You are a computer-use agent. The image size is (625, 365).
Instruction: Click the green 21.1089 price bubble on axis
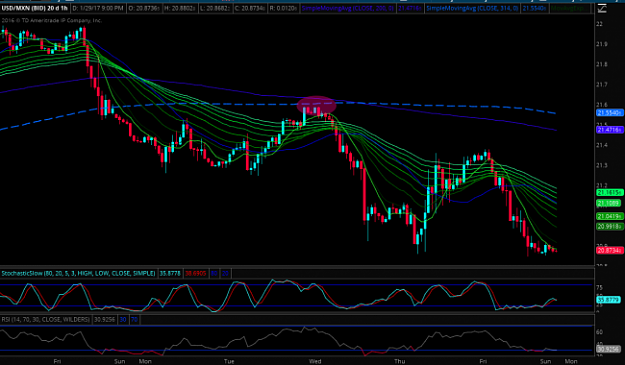pos(608,204)
